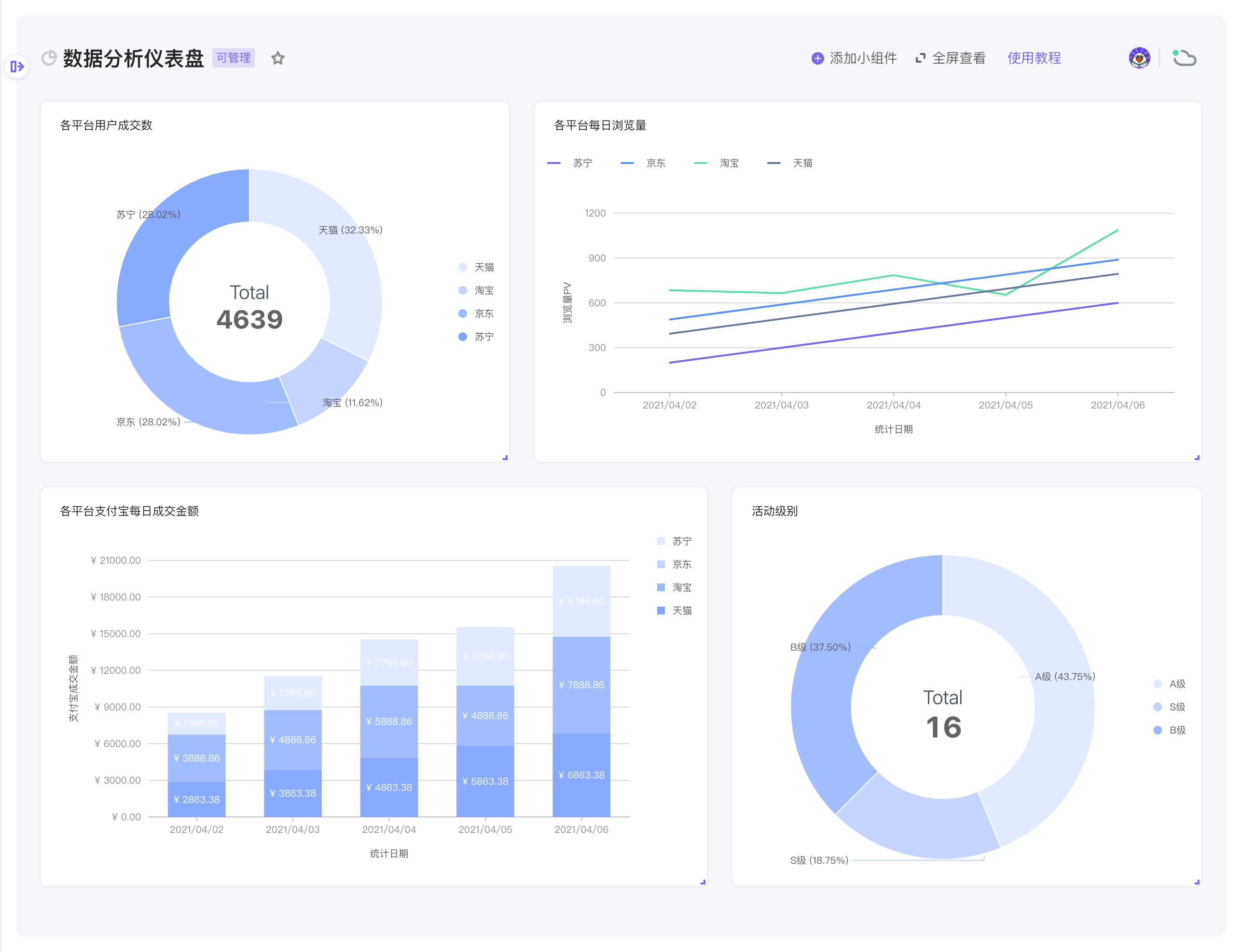Click the sidebar expand icon at left edge

[17, 67]
